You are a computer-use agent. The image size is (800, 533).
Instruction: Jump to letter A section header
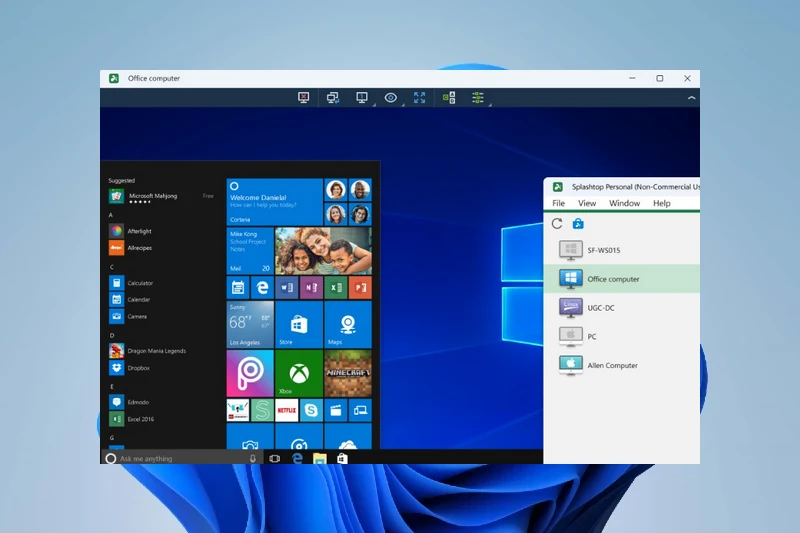click(x=111, y=215)
